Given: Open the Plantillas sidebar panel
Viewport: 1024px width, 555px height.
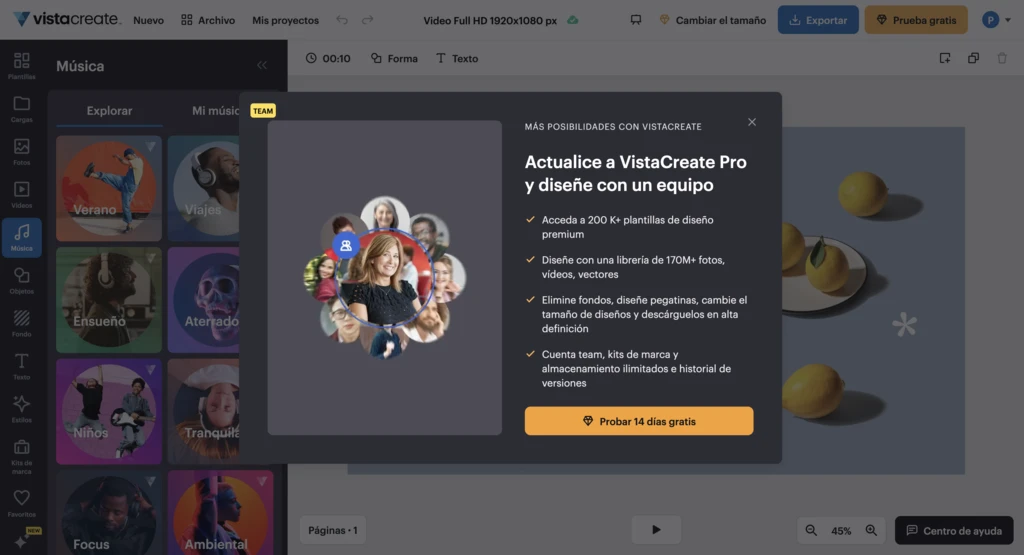Looking at the screenshot, I should (22, 65).
